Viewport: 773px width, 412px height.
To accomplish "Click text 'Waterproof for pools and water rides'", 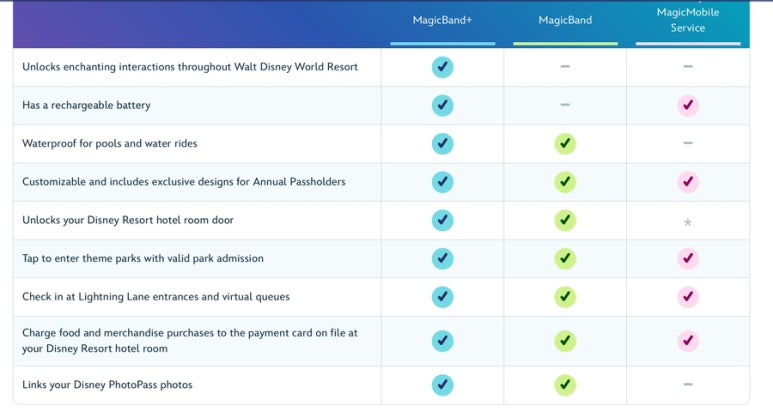I will coord(109,143).
